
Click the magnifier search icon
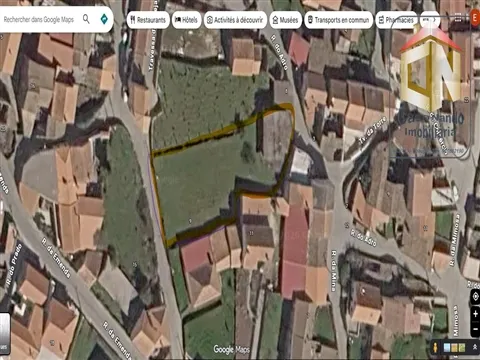click(x=86, y=19)
